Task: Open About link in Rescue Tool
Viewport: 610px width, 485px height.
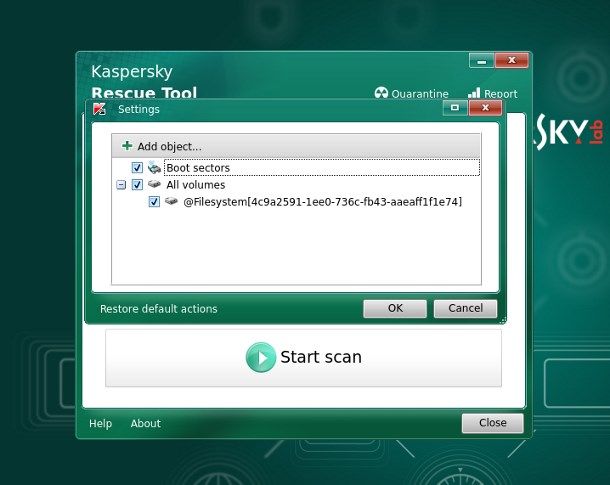Action: tap(145, 423)
